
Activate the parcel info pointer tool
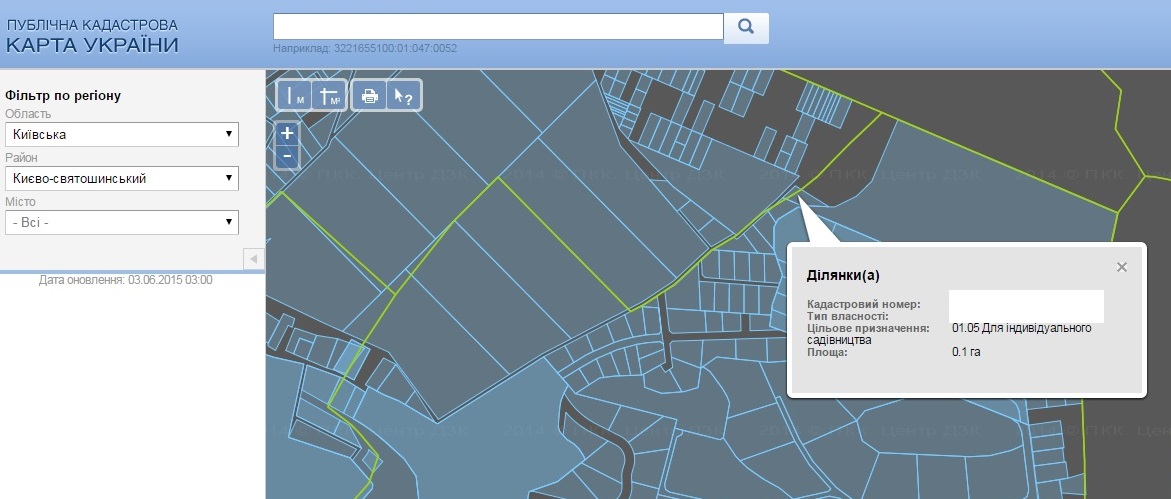click(404, 96)
